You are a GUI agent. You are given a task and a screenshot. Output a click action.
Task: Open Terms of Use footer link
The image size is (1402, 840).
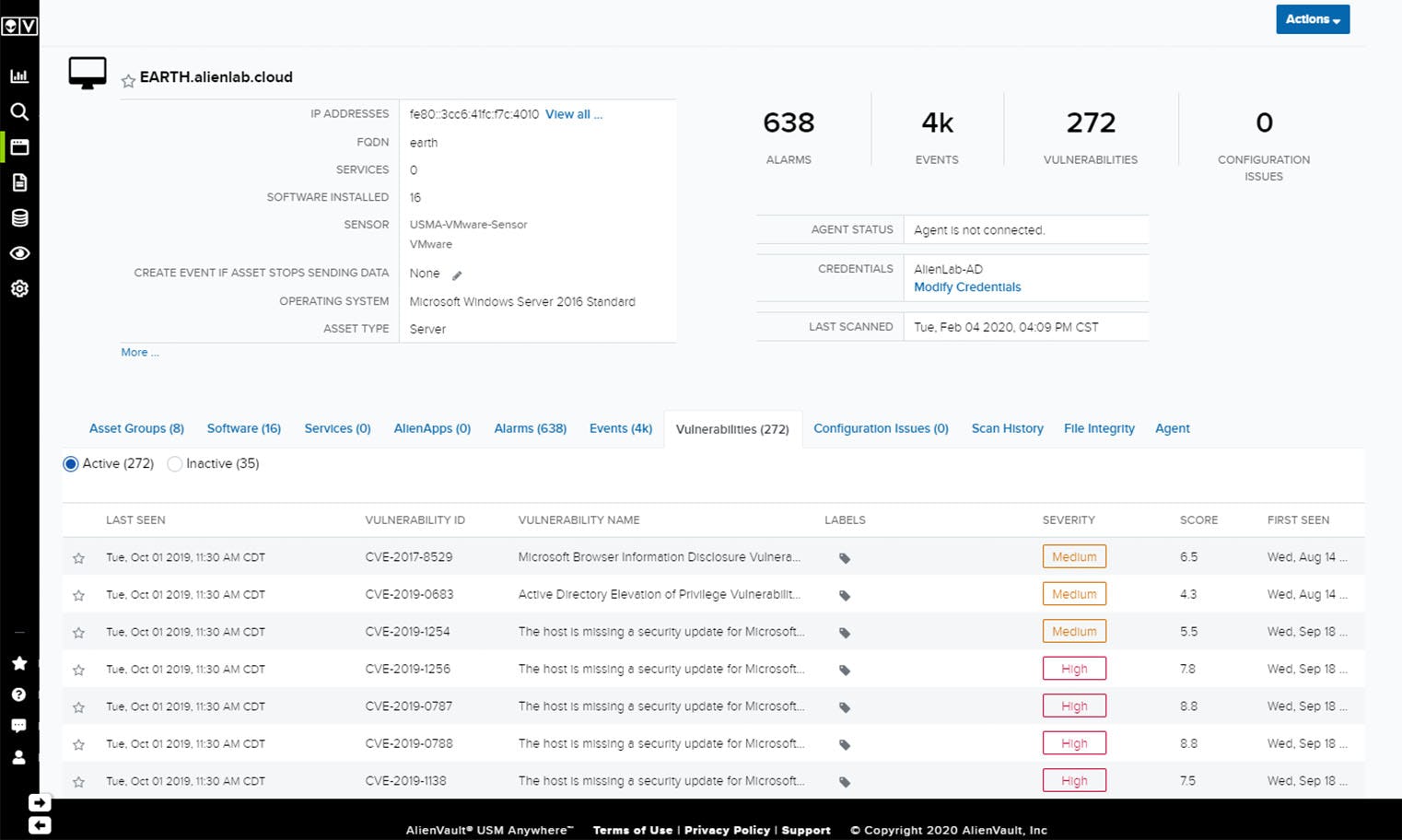pos(633,830)
